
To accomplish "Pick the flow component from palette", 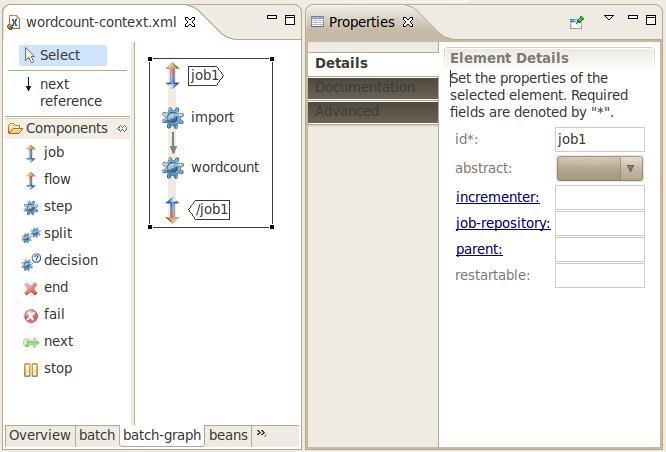I will (x=56, y=179).
